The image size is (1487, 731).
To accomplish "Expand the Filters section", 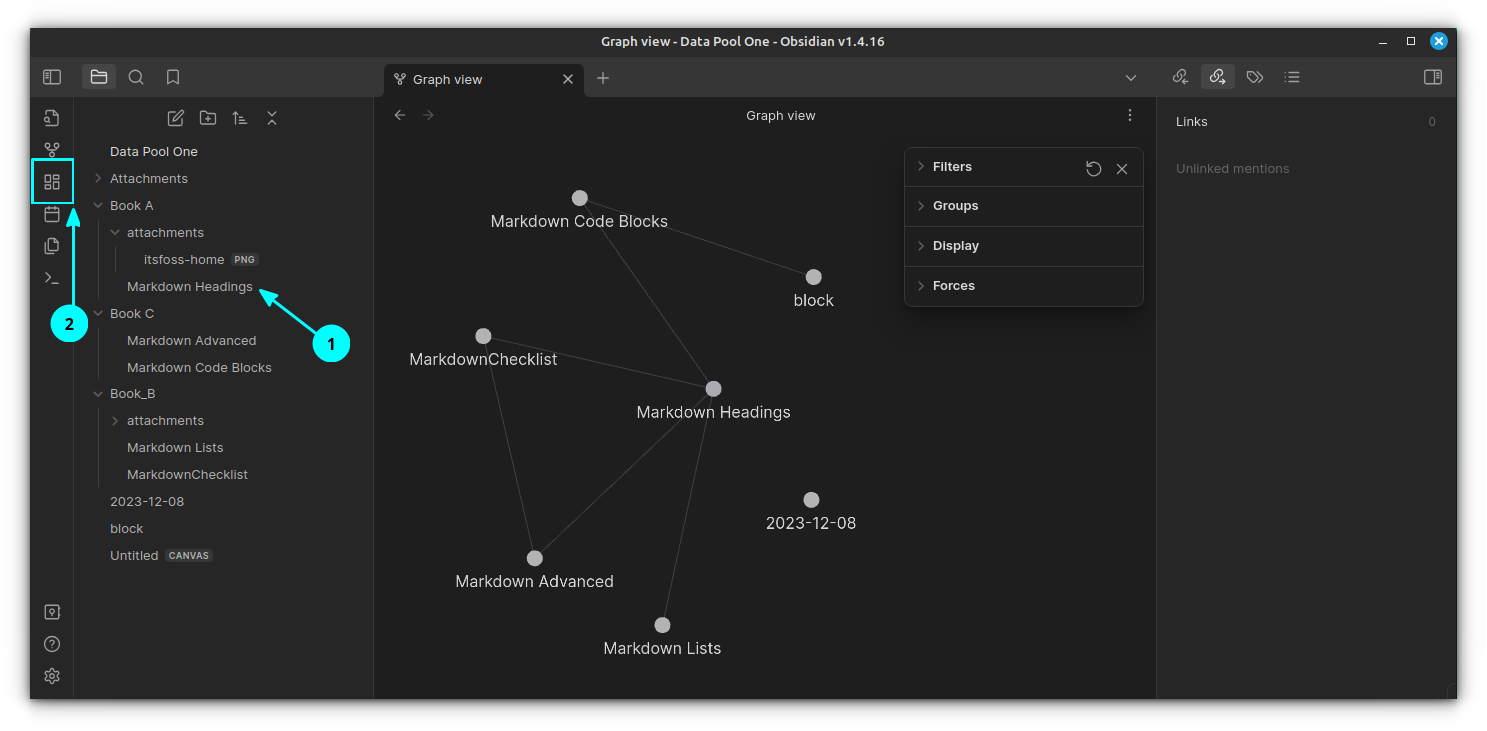I will 952,167.
